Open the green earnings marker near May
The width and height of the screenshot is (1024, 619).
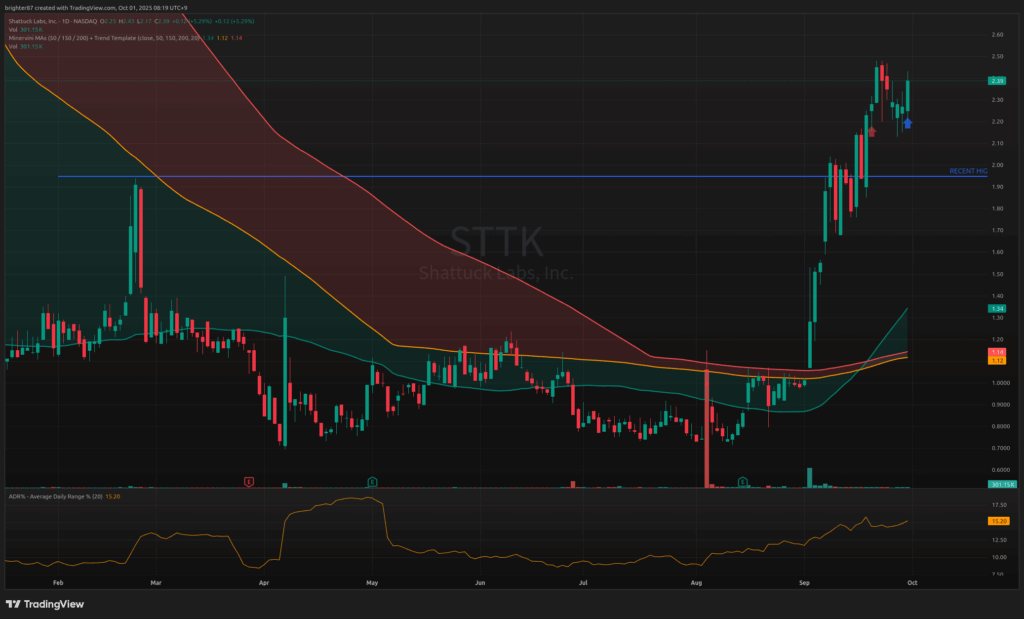[x=371, y=482]
